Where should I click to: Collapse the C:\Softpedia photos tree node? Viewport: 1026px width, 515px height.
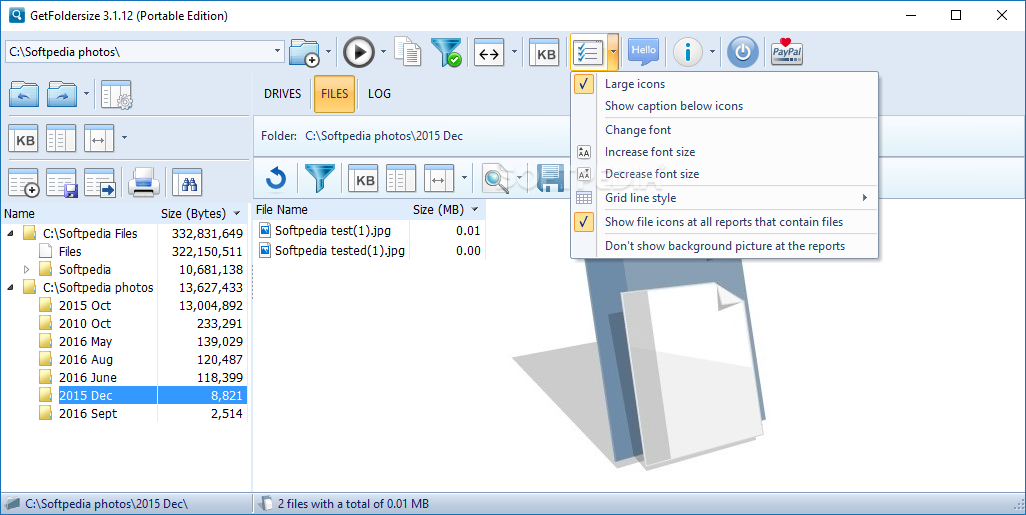click(x=10, y=287)
